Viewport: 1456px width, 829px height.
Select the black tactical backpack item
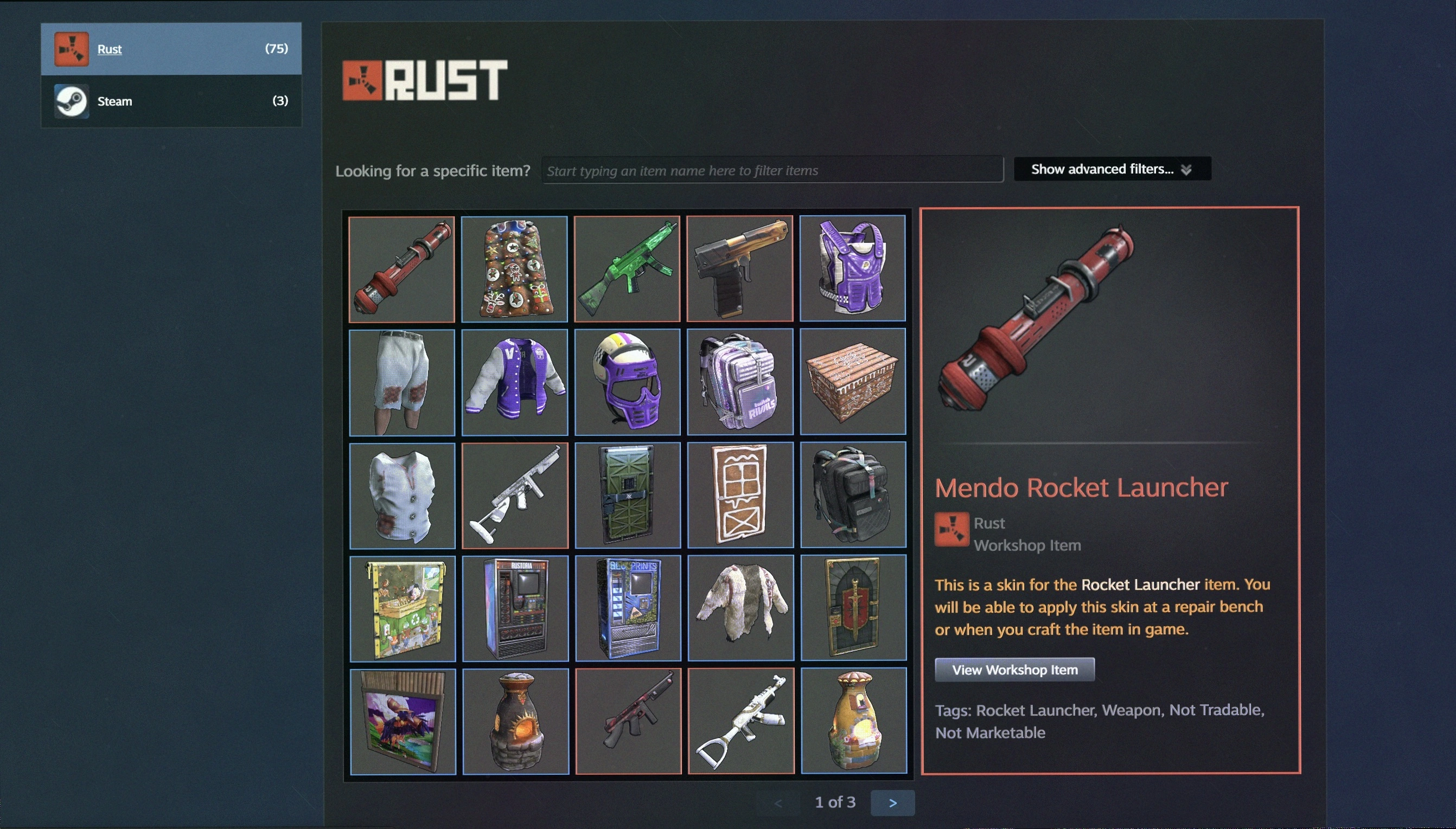[853, 495]
